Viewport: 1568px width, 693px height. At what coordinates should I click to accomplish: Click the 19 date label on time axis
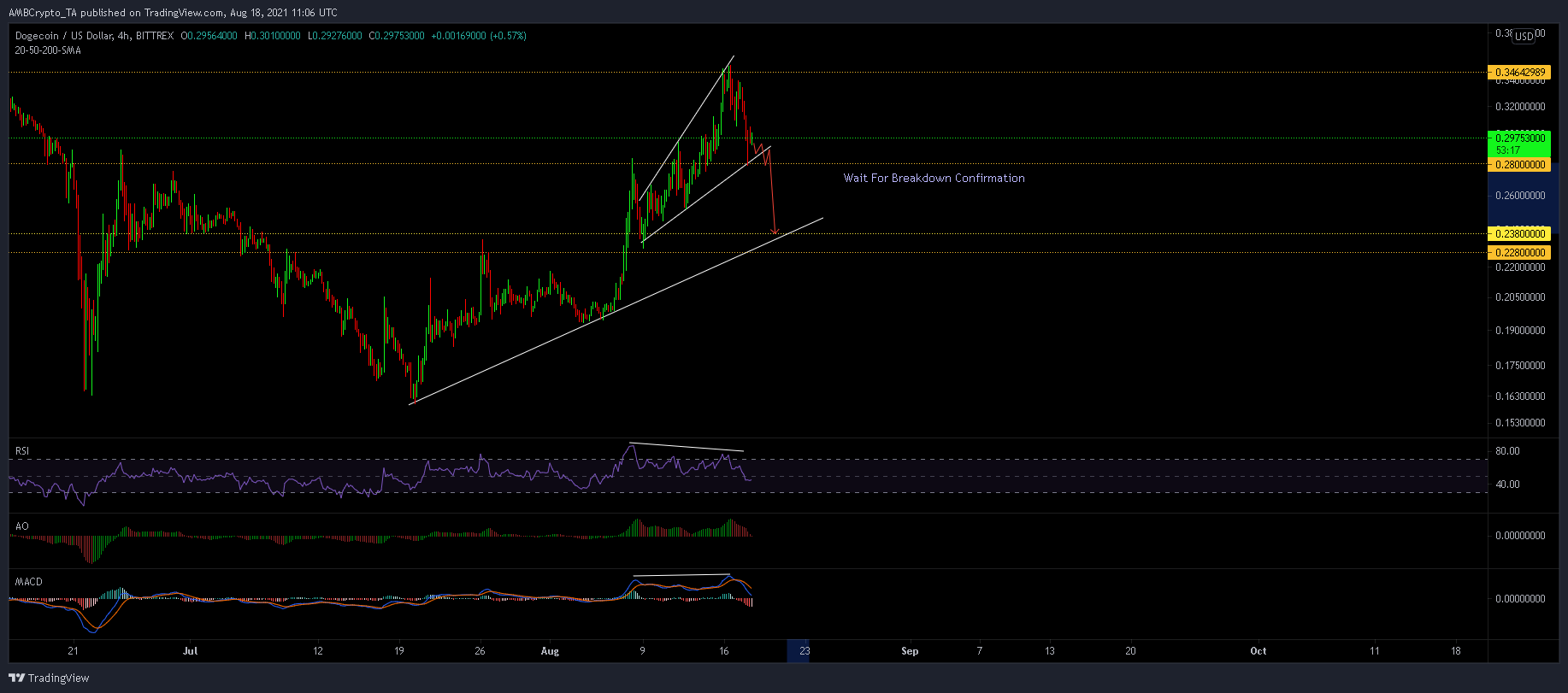click(x=399, y=651)
